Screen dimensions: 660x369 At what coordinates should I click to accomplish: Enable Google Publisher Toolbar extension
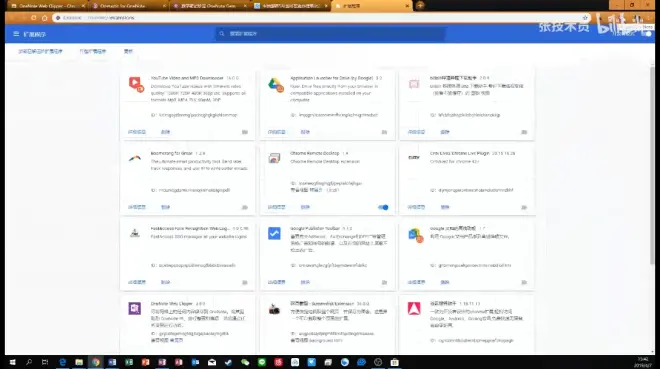(x=384, y=282)
